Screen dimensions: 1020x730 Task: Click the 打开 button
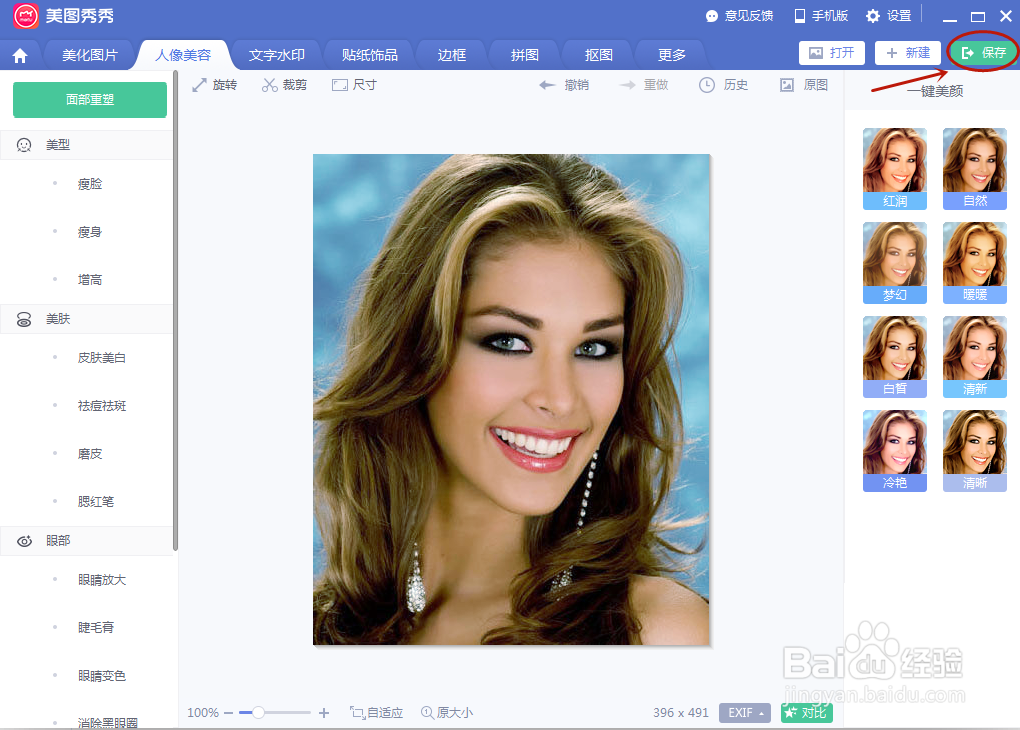pyautogui.click(x=831, y=53)
